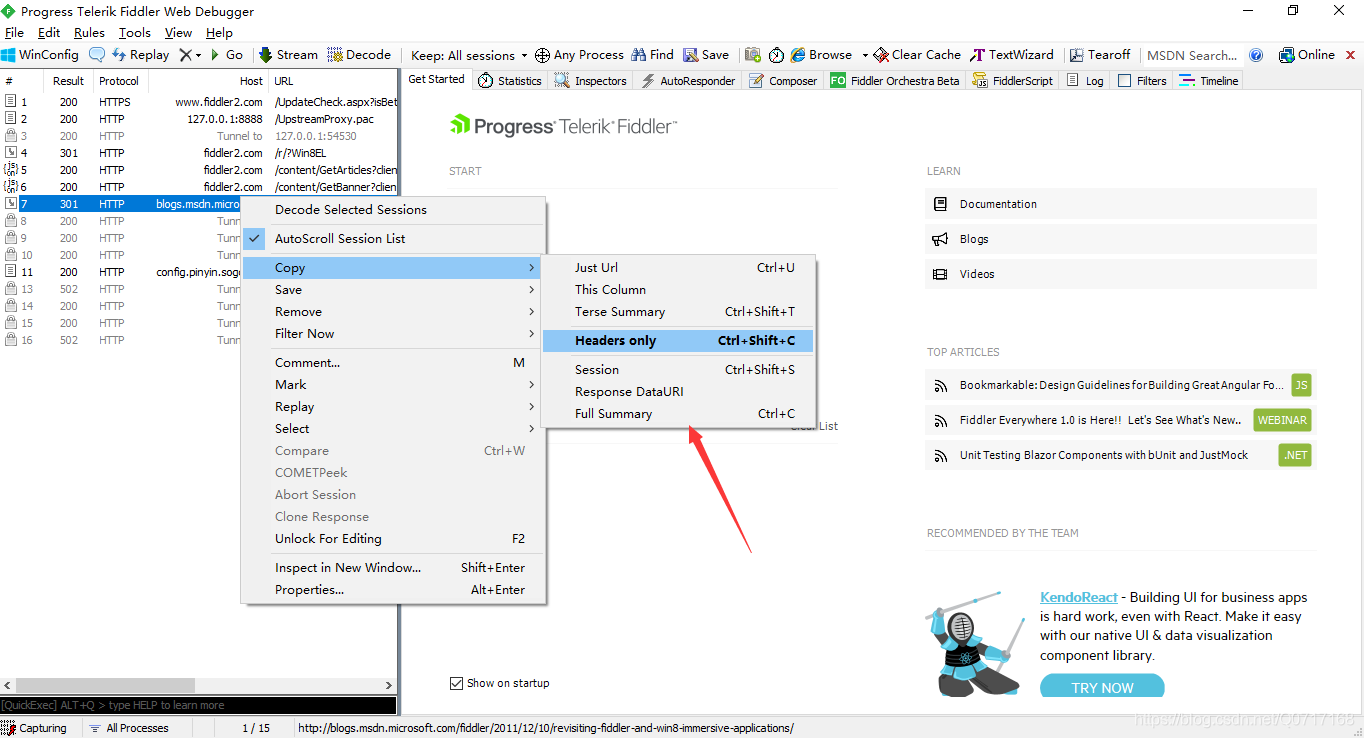1364x738 pixels.
Task: Switch to the Statistics tab
Action: point(509,81)
